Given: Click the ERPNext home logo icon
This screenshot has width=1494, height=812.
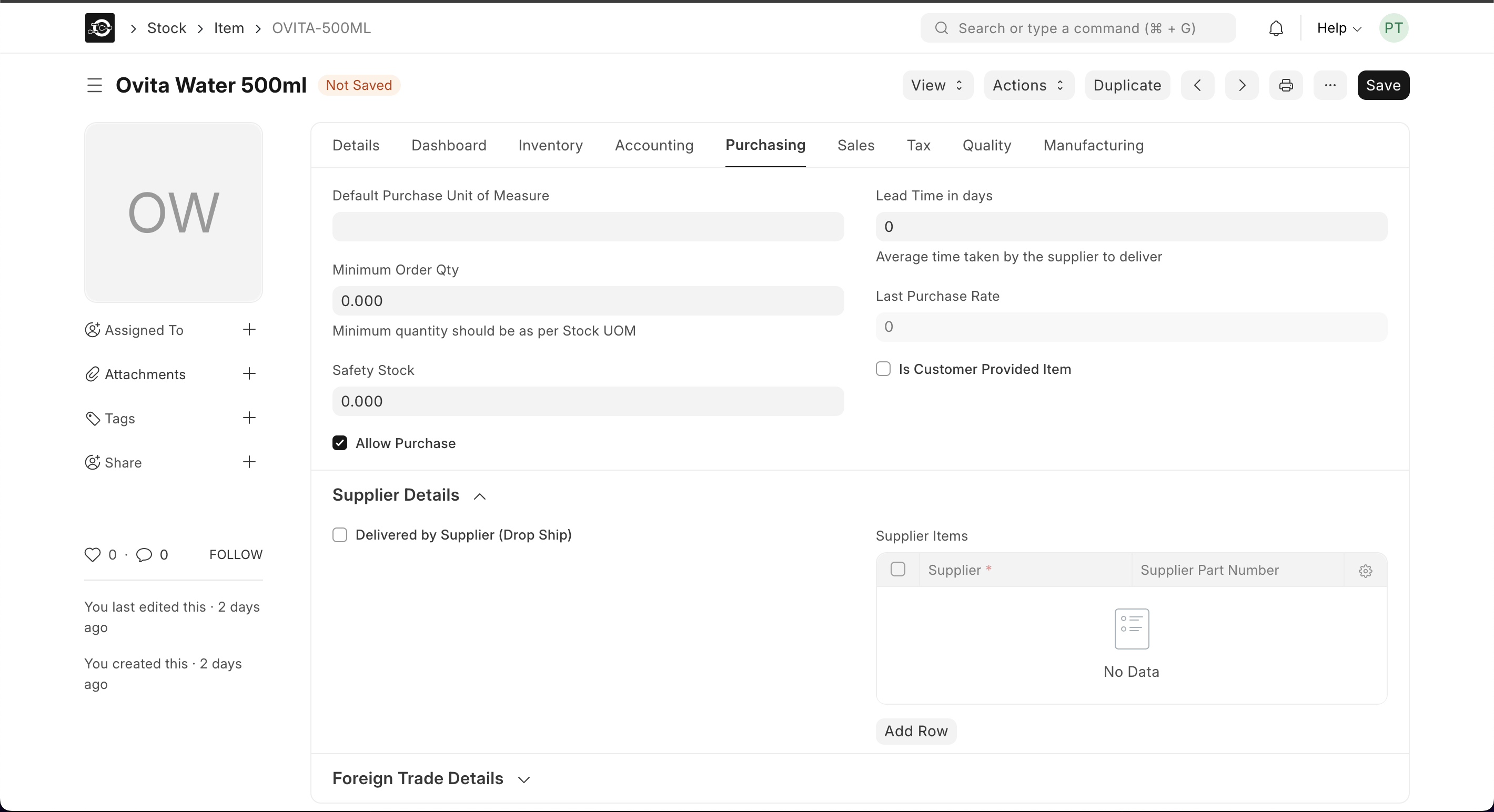Looking at the screenshot, I should (x=100, y=28).
